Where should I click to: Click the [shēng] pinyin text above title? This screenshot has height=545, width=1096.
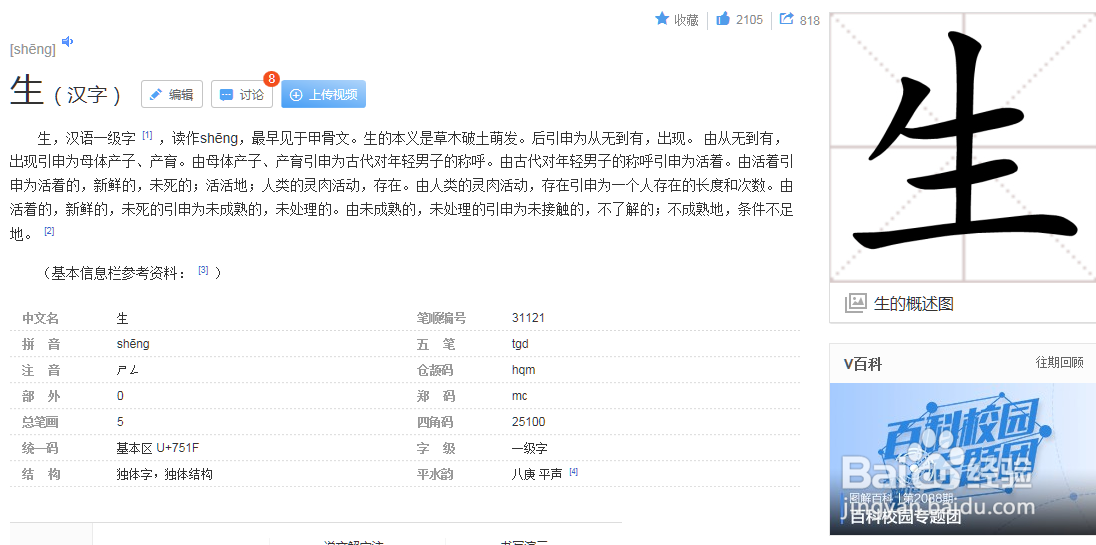(x=33, y=50)
